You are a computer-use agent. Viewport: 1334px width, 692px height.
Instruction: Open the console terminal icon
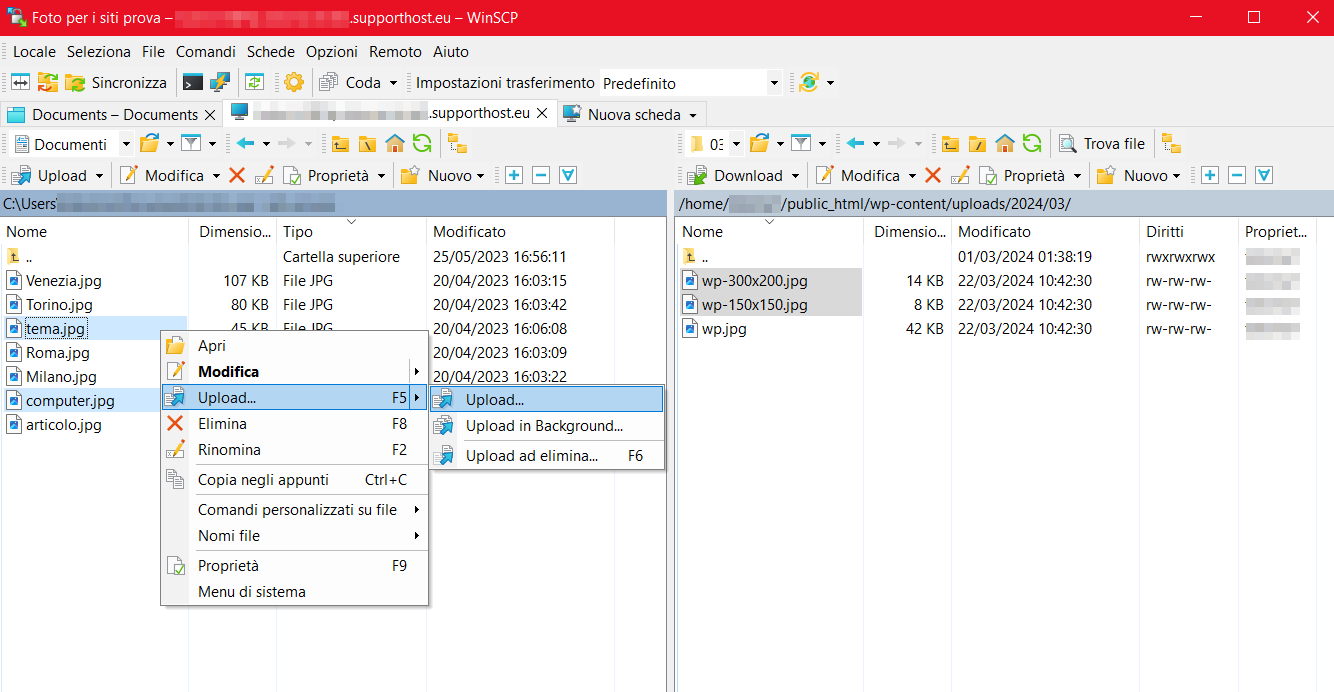[x=192, y=82]
